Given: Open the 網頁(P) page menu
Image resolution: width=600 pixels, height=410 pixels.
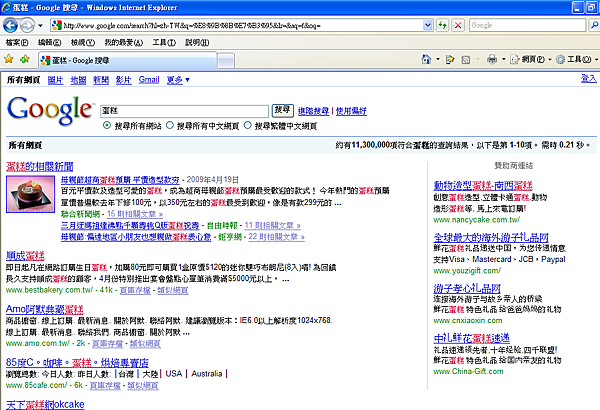Looking at the screenshot, I should (530, 59).
